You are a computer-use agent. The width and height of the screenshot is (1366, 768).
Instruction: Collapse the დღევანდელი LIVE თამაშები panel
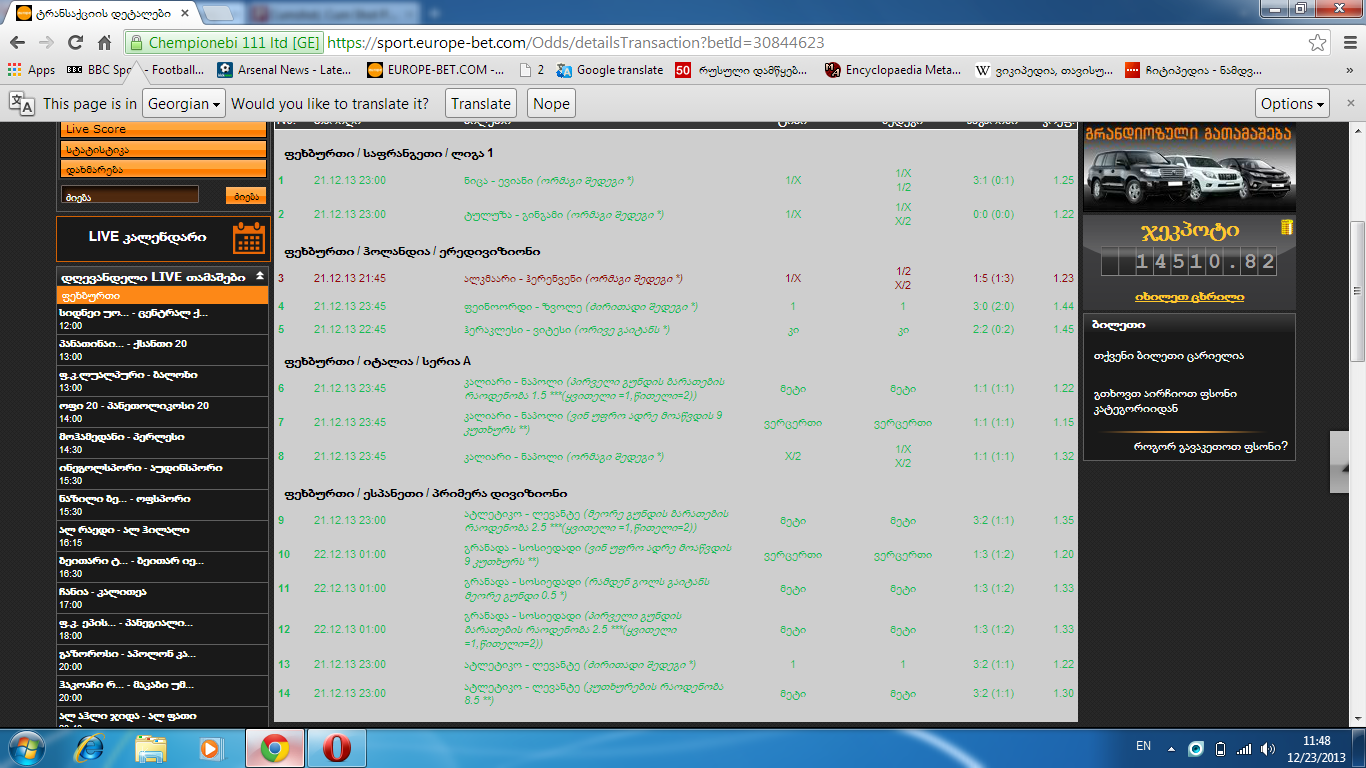(x=260, y=276)
